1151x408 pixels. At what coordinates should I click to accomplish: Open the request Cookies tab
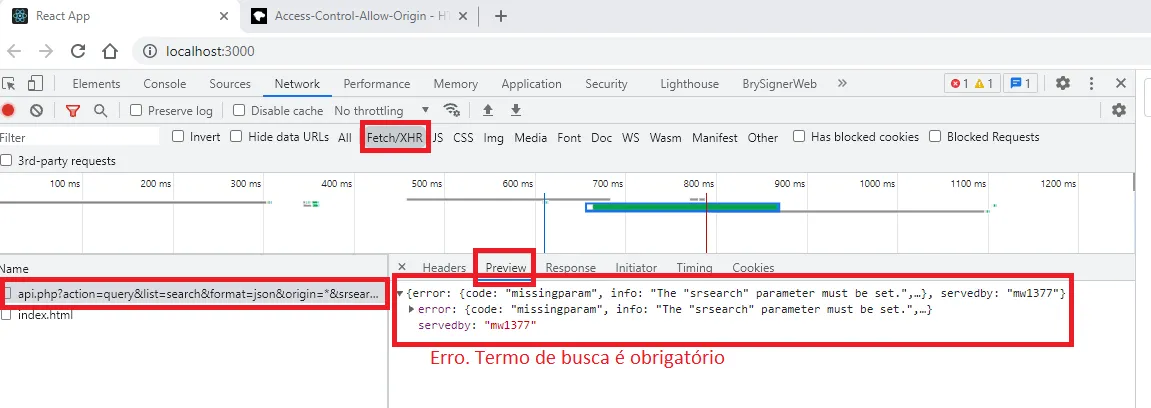753,267
